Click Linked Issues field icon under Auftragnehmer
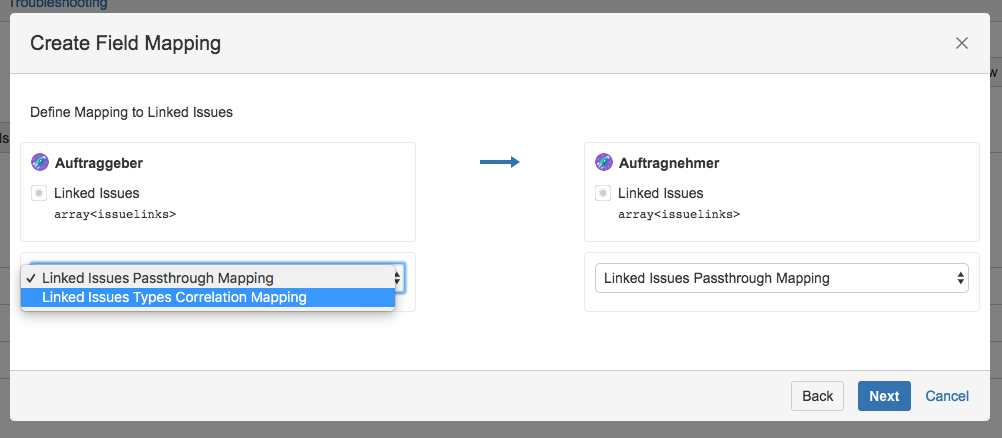Viewport: 1002px width, 438px height. click(603, 193)
